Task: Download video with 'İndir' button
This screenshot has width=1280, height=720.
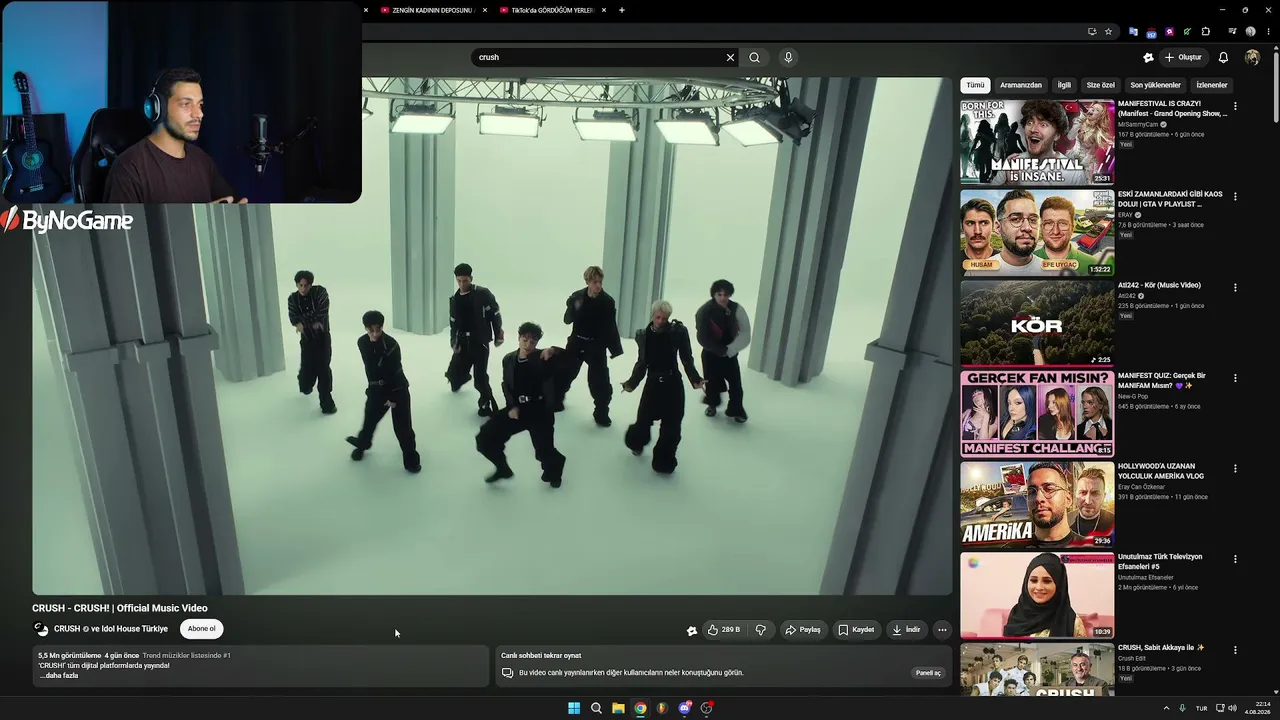Action: tap(906, 630)
